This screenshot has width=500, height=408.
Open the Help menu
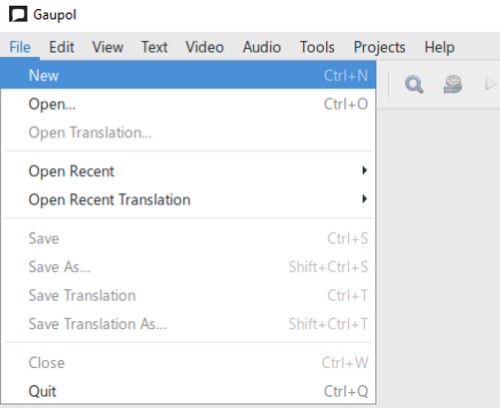point(439,47)
